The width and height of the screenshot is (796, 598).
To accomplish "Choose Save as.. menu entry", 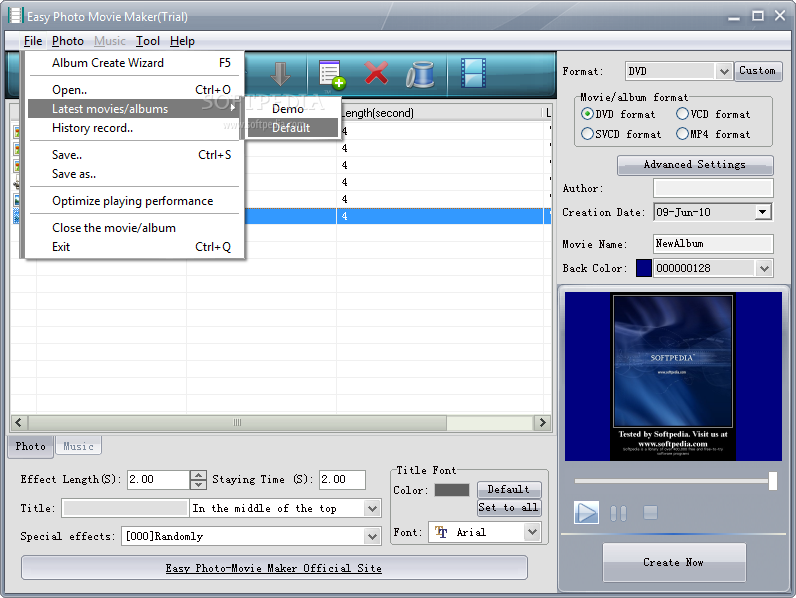I will [x=134, y=174].
